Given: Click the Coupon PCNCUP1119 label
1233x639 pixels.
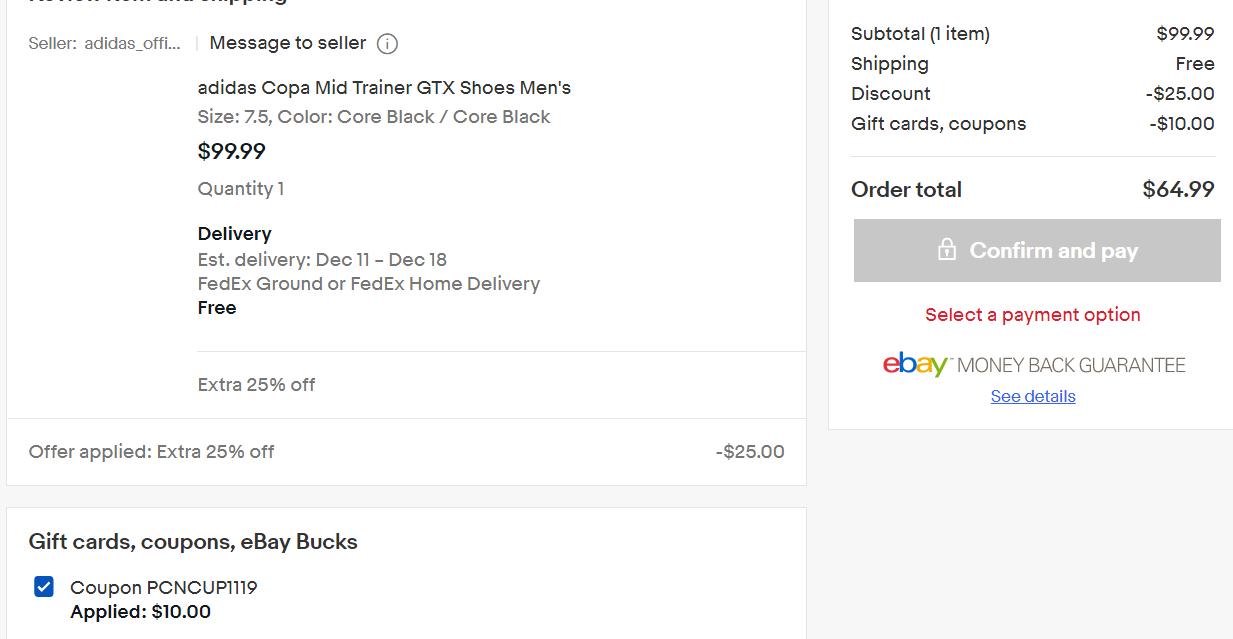Looking at the screenshot, I should [164, 588].
